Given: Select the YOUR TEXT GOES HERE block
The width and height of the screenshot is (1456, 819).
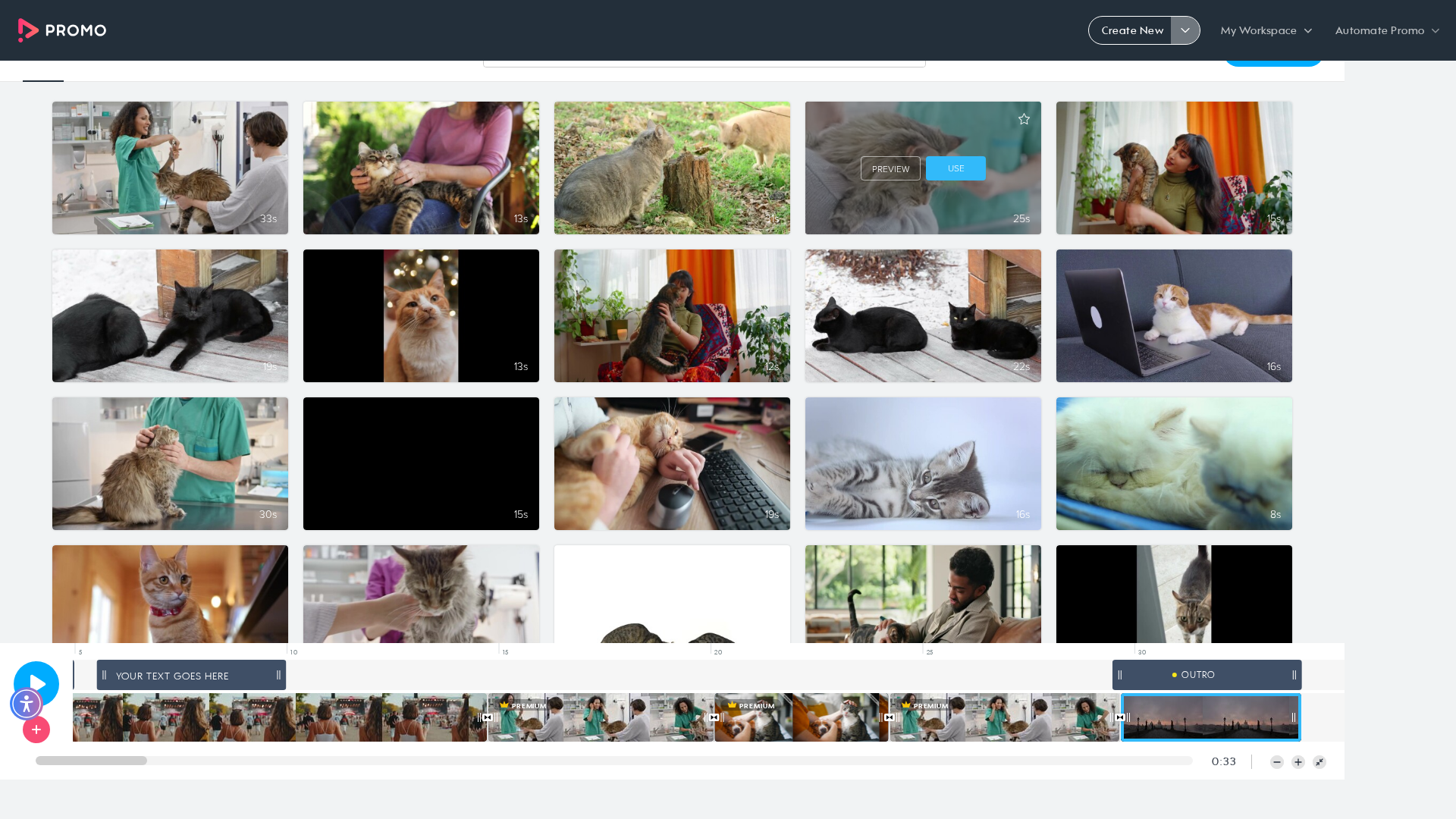Looking at the screenshot, I should [191, 675].
